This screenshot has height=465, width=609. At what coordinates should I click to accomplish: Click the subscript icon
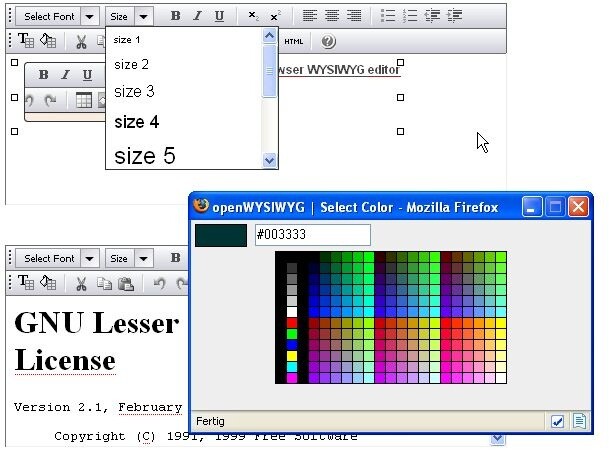tap(253, 16)
